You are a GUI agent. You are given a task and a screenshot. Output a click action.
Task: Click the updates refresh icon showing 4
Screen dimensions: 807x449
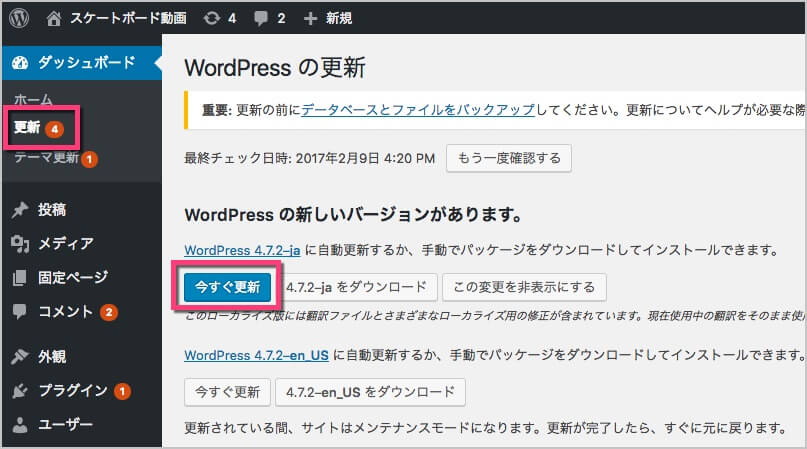212,19
